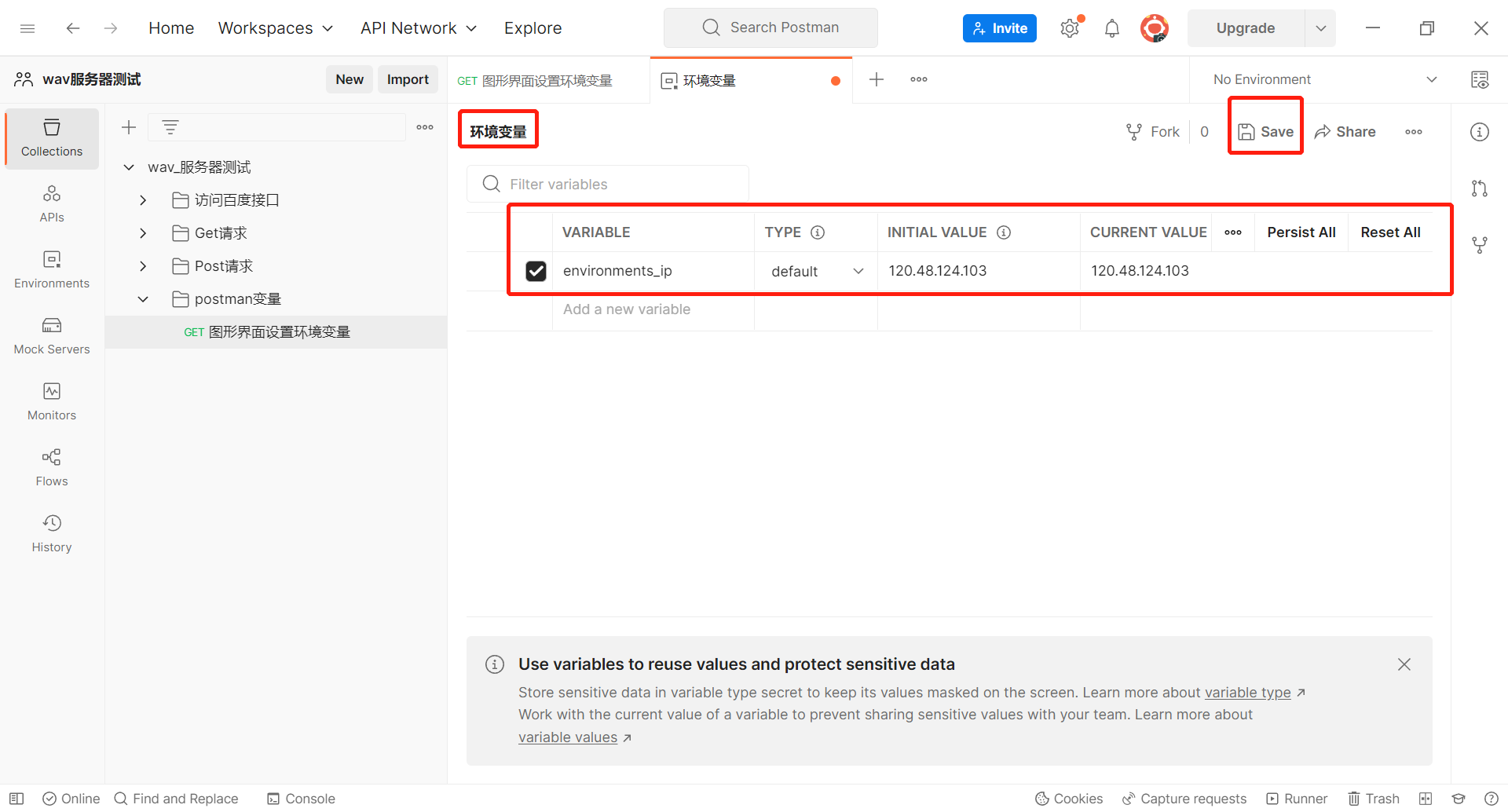Show the TYPE column info tooltip
The height and width of the screenshot is (812, 1508).
coord(818,232)
